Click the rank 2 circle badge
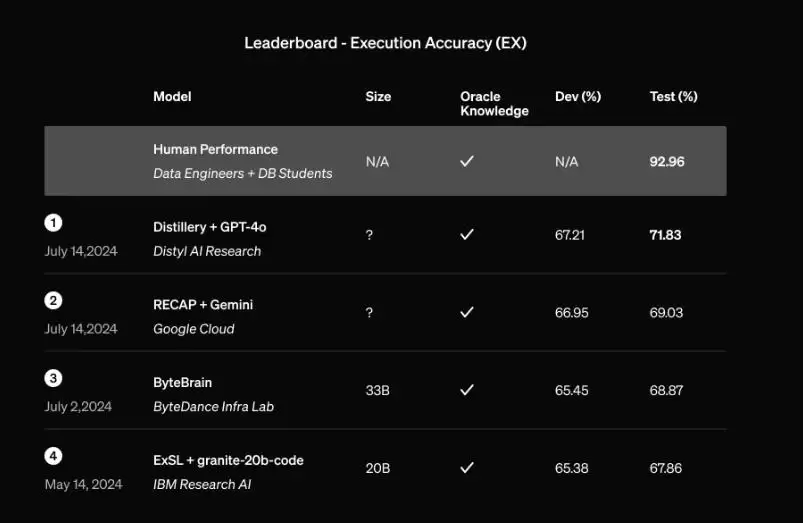Viewport: 803px width, 523px height. (53, 301)
